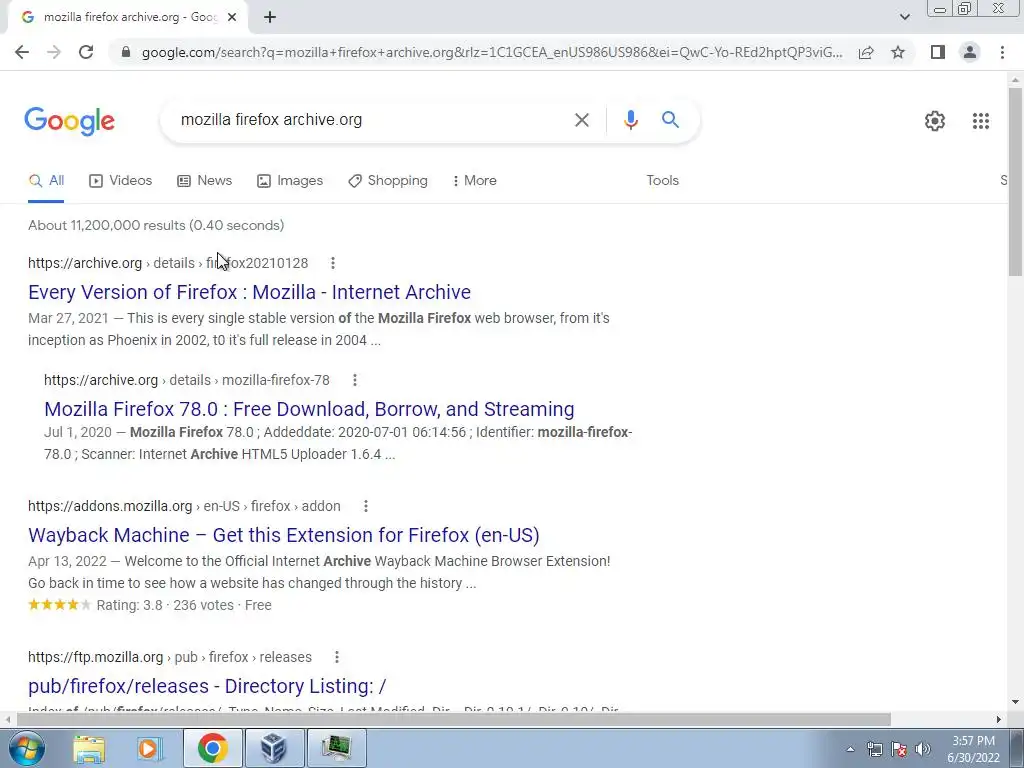Switch to Videos results
The image size is (1024, 768).
click(121, 181)
